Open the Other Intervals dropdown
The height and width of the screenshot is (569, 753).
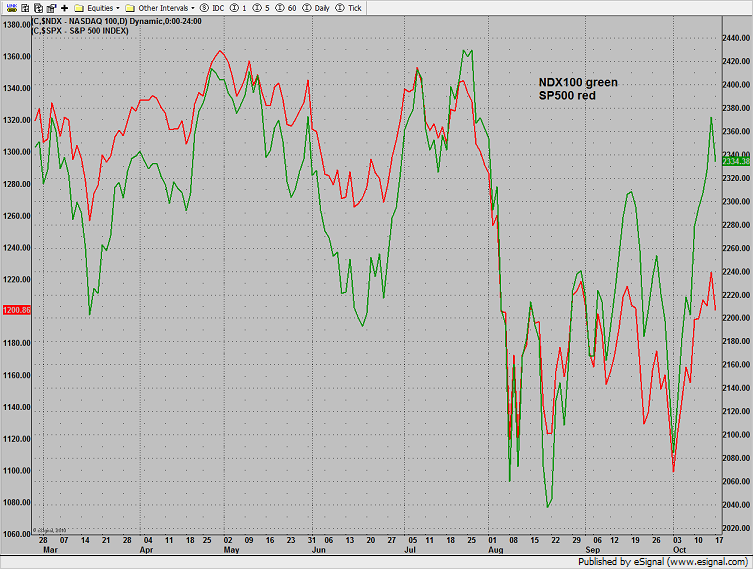point(160,8)
